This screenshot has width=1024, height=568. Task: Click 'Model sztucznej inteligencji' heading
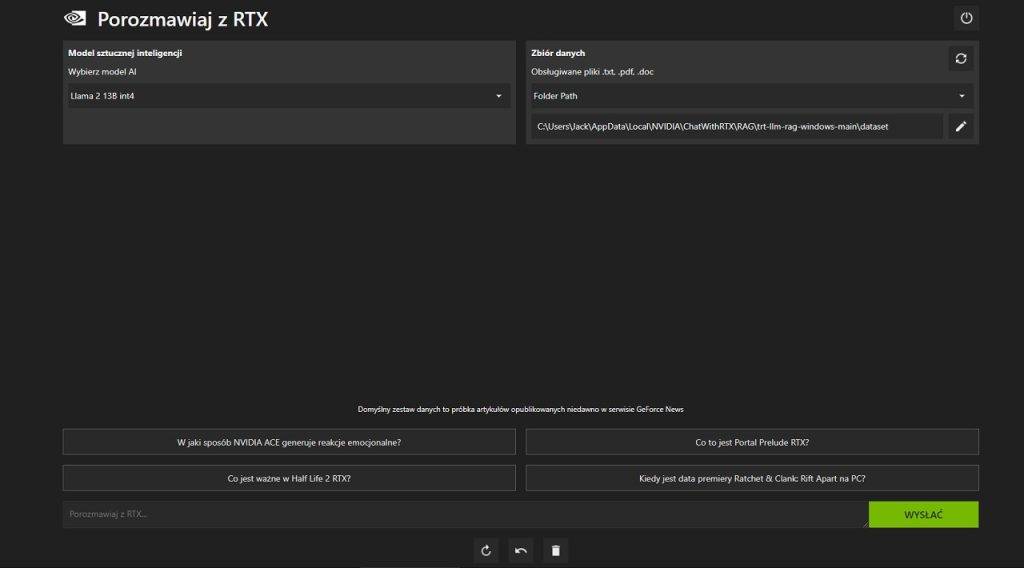[x=125, y=53]
